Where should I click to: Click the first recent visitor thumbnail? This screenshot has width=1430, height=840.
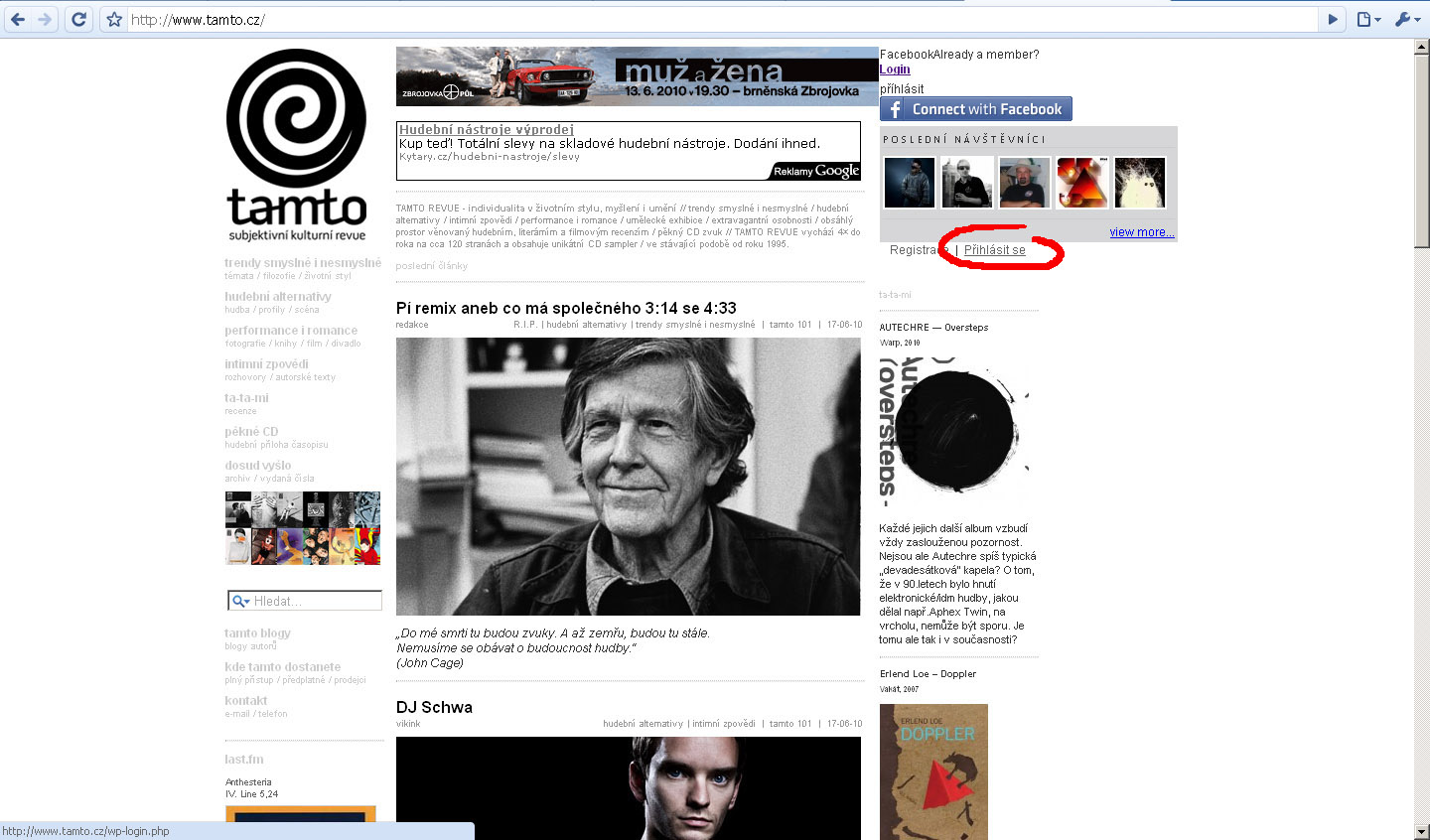910,183
